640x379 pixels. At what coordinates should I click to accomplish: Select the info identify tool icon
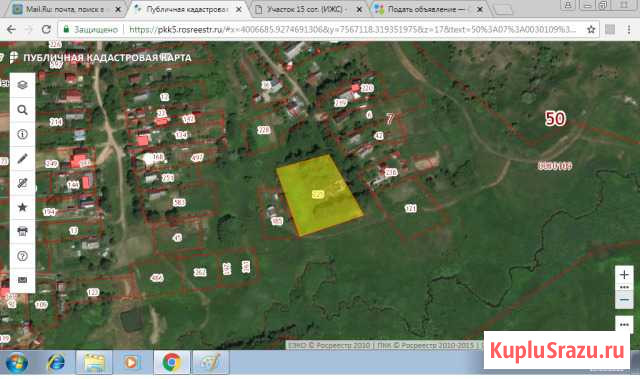[x=22, y=134]
